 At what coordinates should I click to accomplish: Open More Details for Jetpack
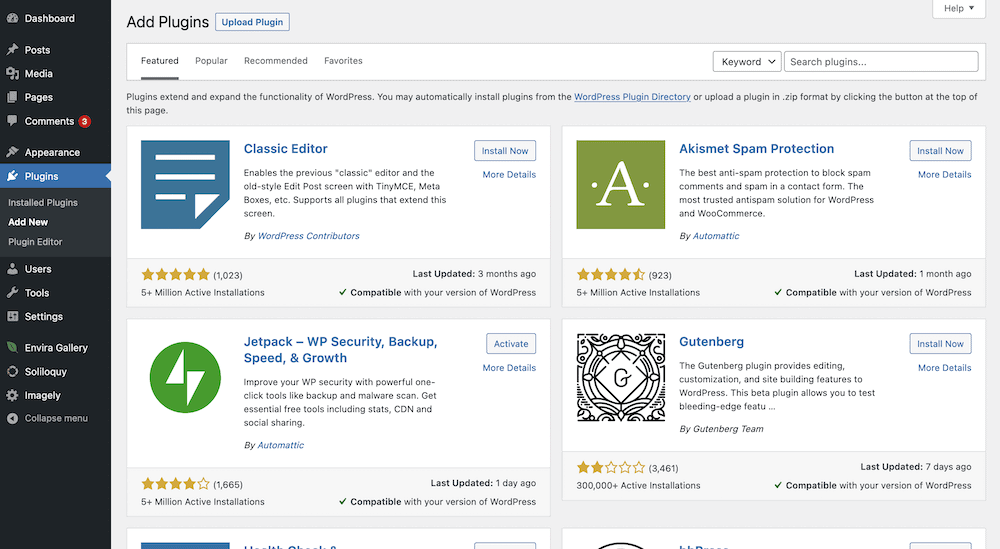tap(509, 368)
